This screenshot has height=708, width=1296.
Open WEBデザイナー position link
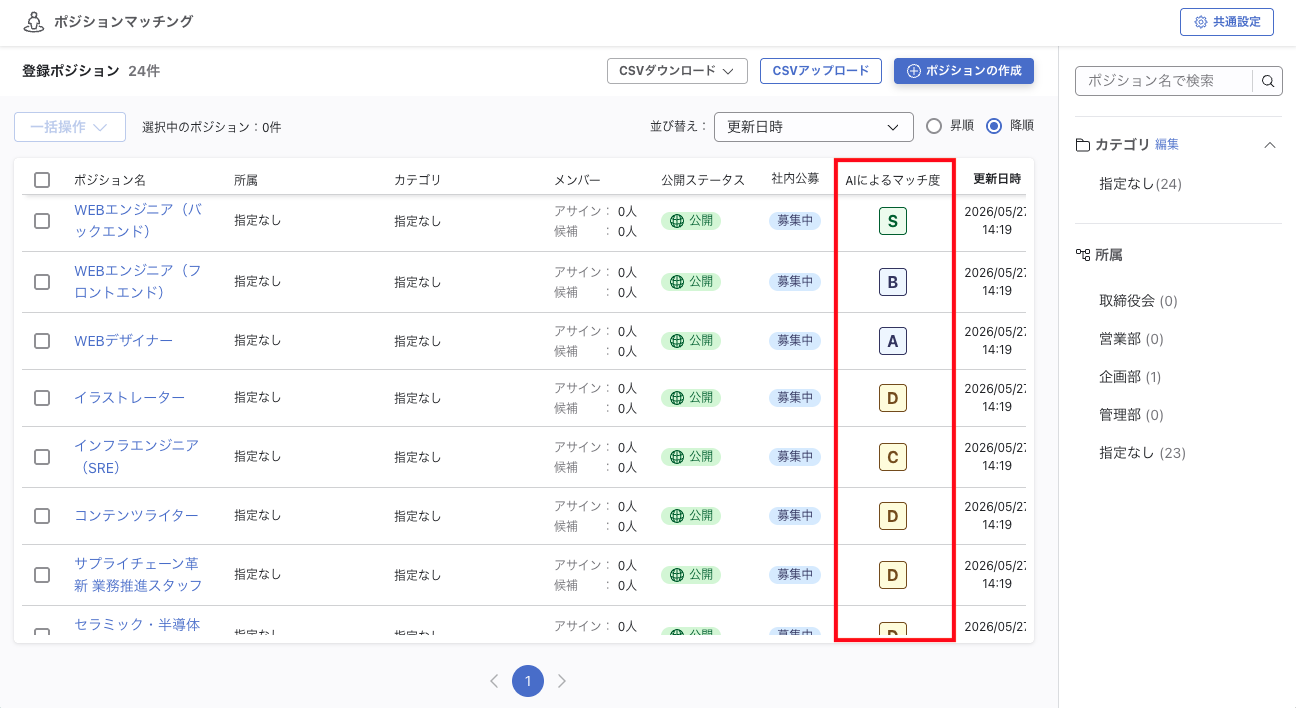123,341
